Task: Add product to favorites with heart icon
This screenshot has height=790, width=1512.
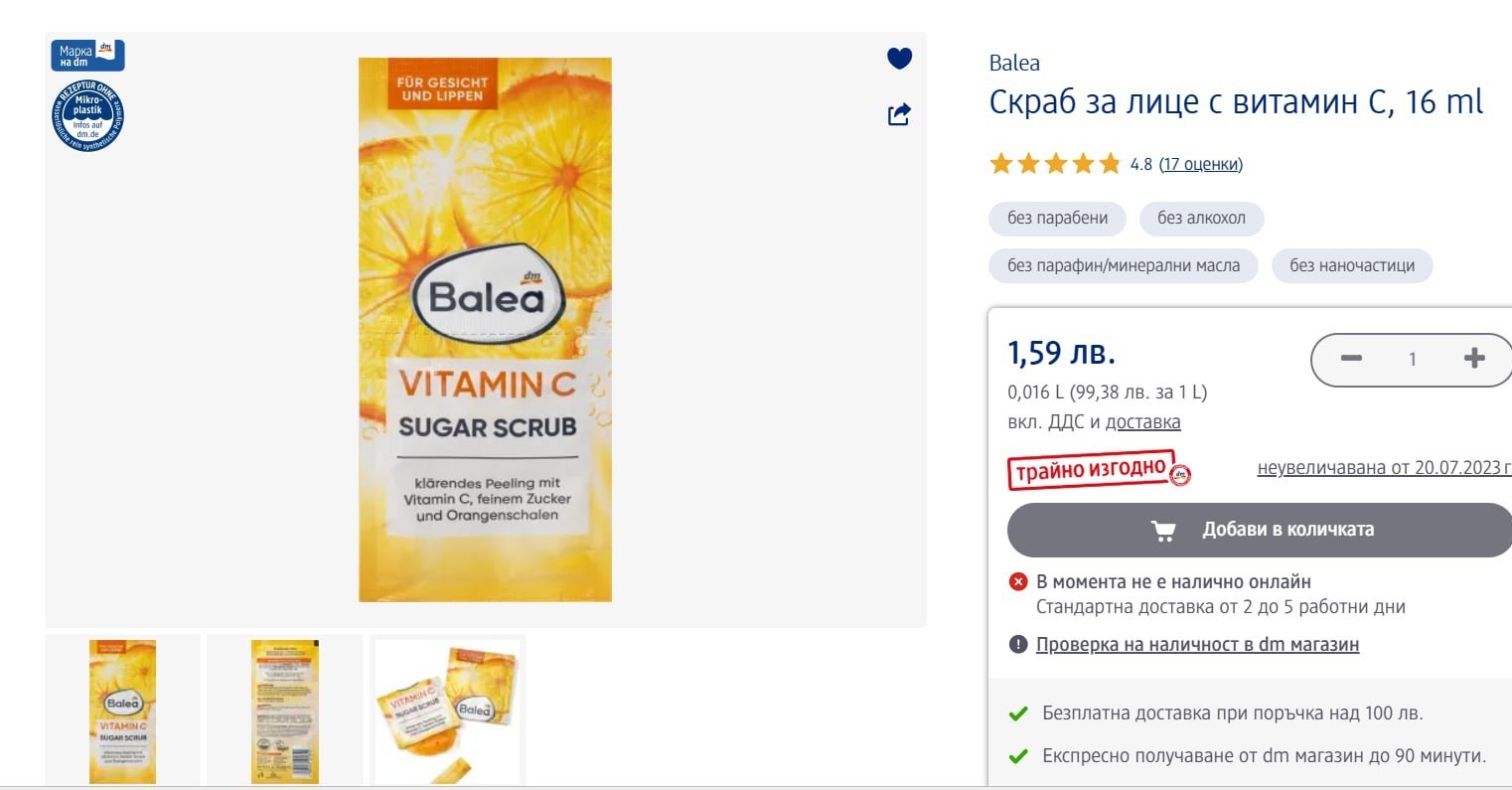Action: pos(899,59)
